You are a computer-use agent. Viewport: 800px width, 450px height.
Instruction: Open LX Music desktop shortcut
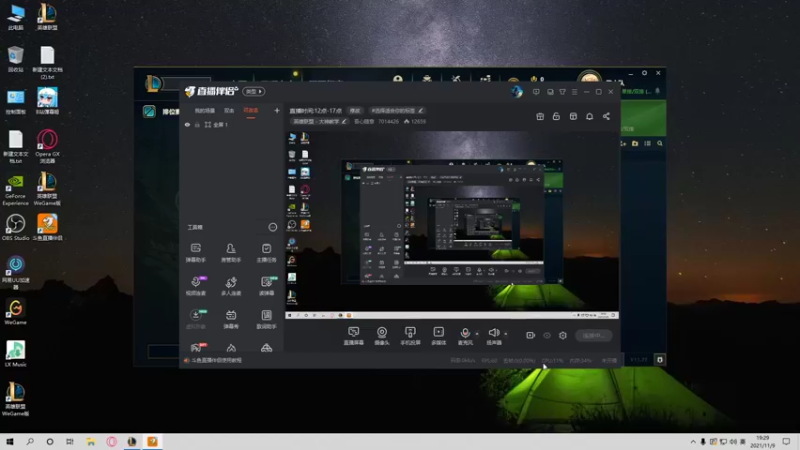(15, 354)
